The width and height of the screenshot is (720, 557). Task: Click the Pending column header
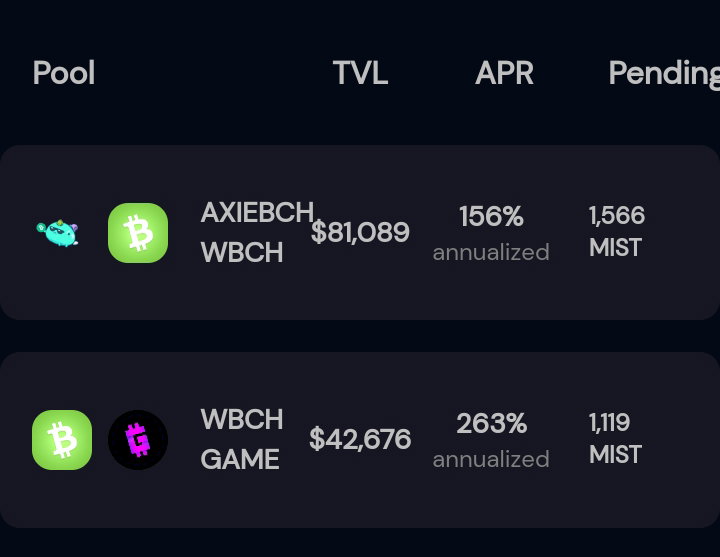coord(664,73)
